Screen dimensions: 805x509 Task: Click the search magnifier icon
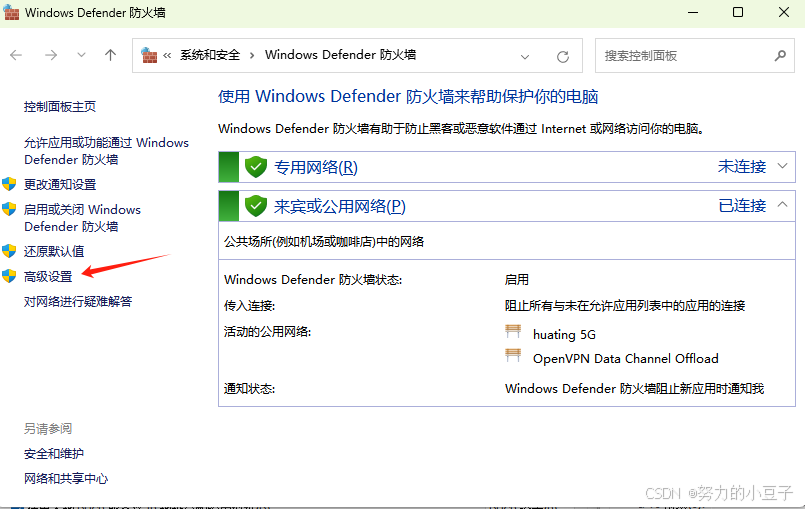pos(780,55)
